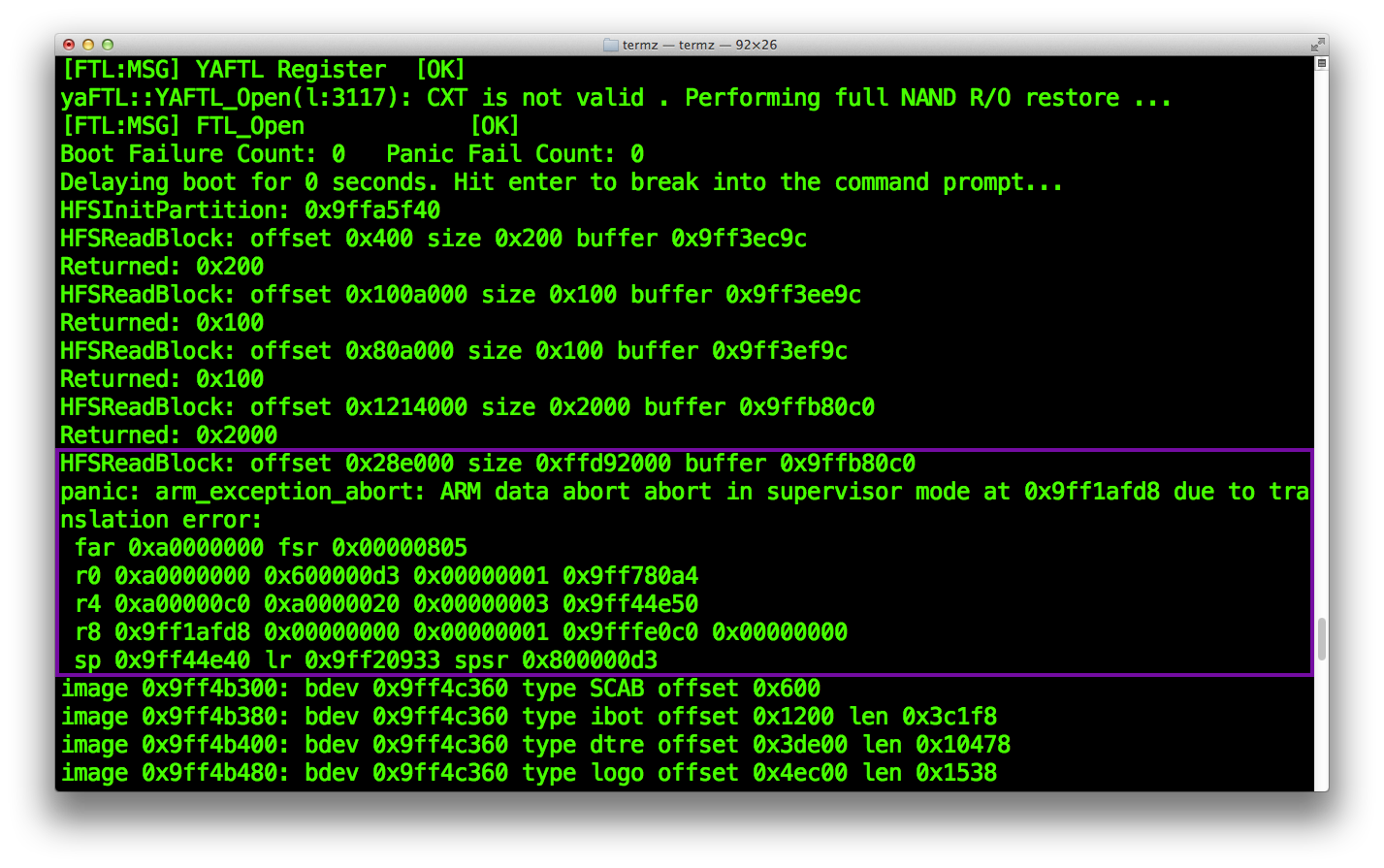Screen dimensions: 1384x868
Task: Click the "Boot Failure Count: 0" text
Action: click(x=203, y=154)
